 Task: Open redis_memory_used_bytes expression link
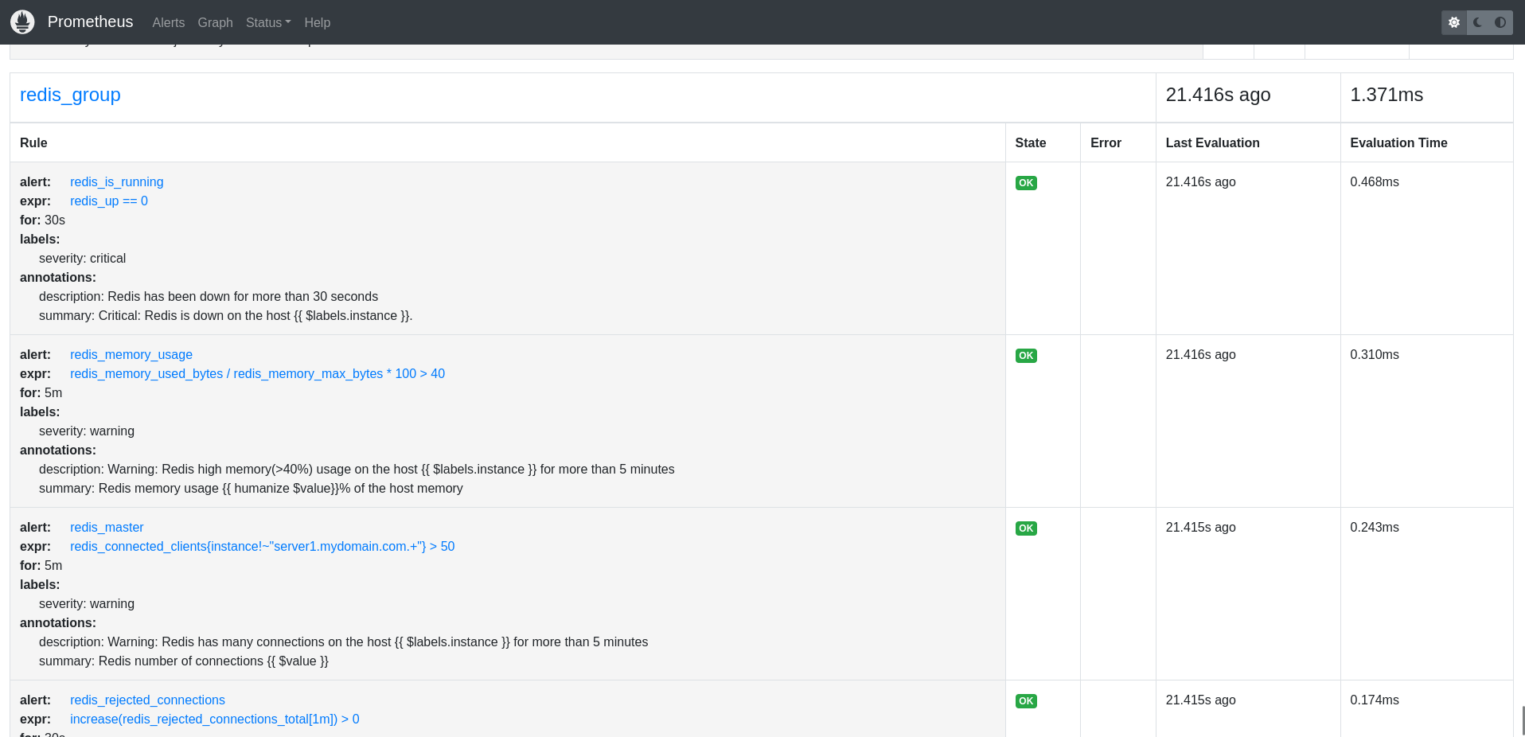(257, 373)
